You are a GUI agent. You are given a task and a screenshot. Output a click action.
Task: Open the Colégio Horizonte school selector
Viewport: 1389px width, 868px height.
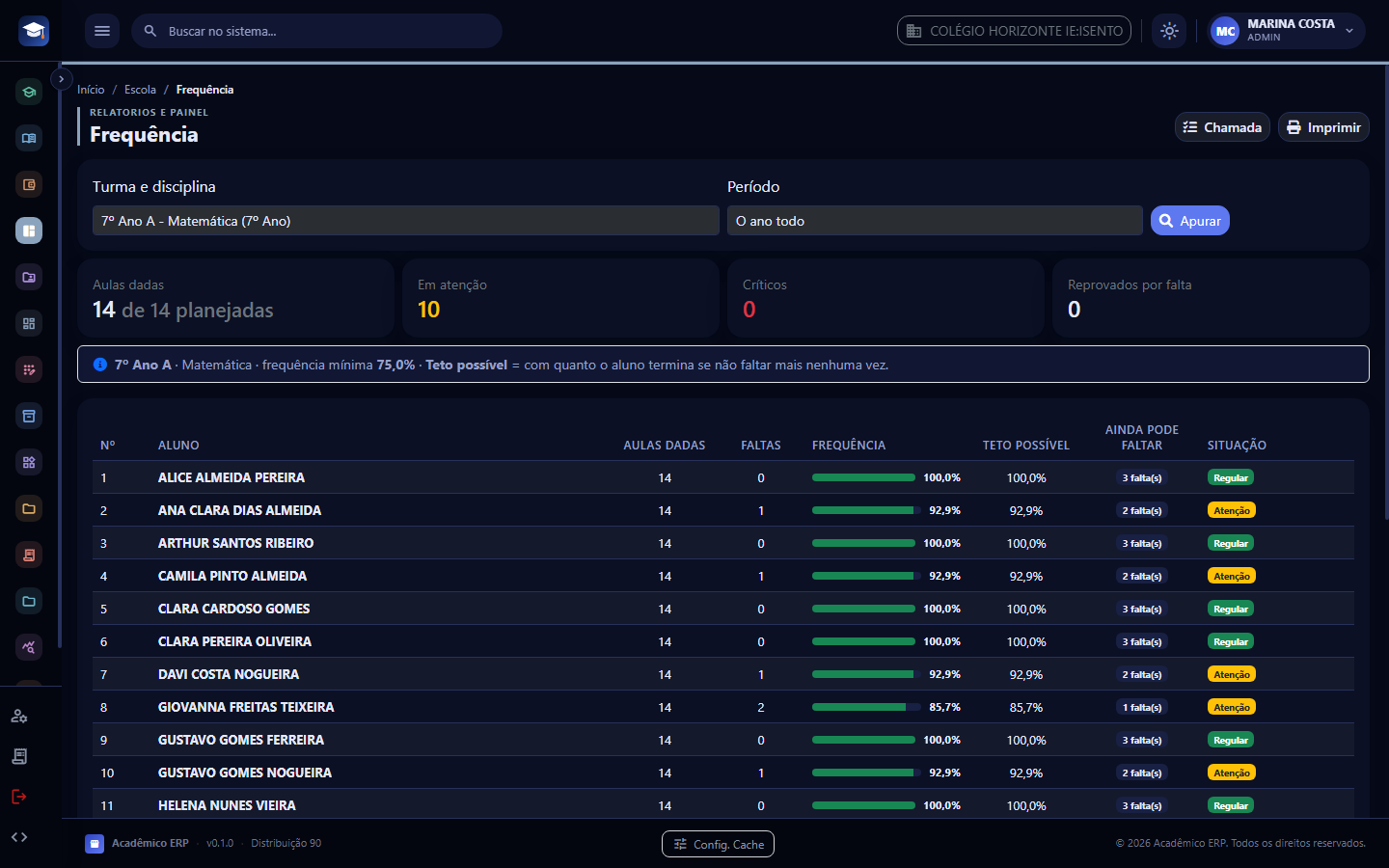pos(1014,31)
